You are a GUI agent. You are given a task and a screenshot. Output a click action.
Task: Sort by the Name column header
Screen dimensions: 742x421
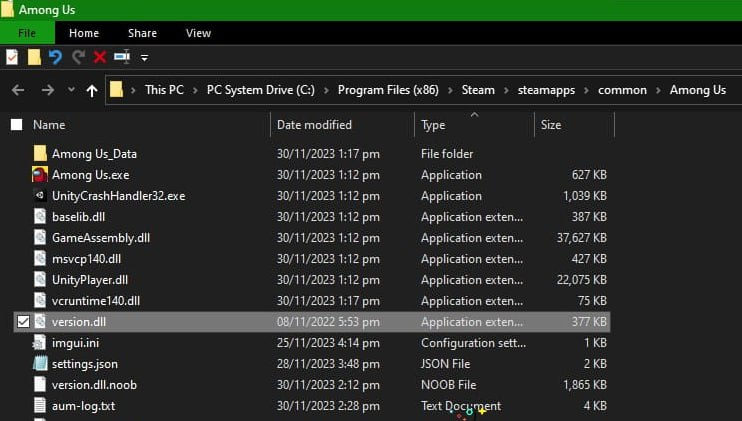(49, 125)
